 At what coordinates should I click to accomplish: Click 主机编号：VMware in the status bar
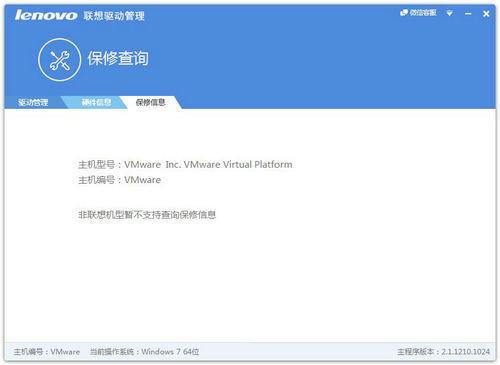(47, 352)
